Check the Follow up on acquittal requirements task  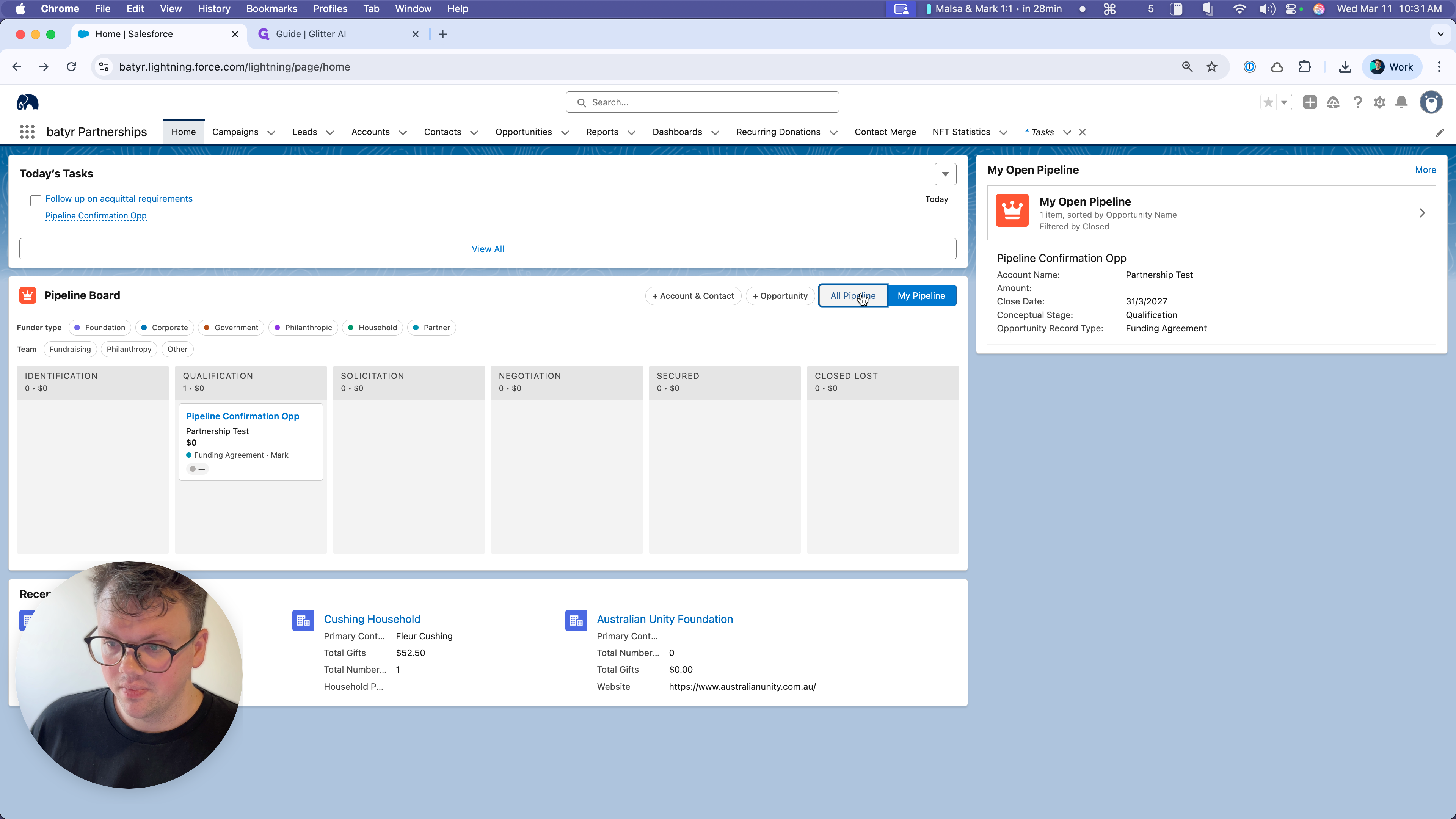pos(36,201)
